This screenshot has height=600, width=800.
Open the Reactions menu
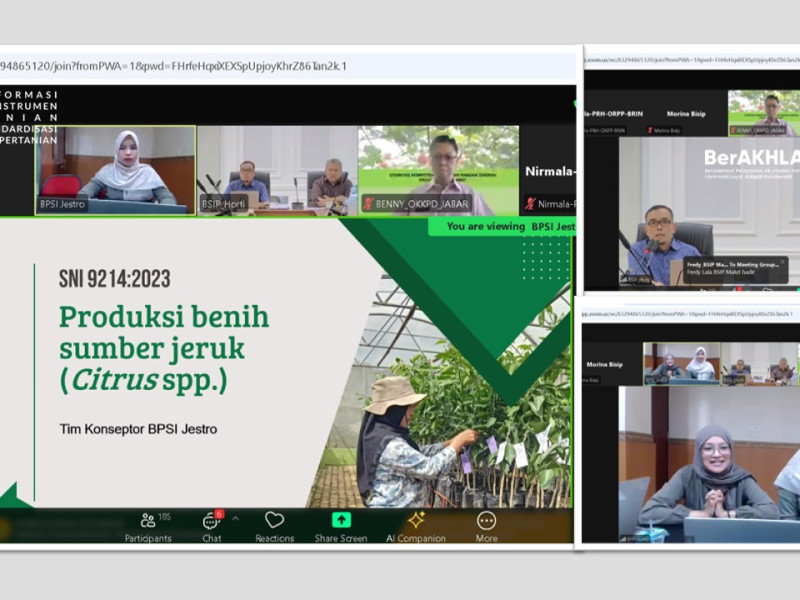pyautogui.click(x=274, y=526)
